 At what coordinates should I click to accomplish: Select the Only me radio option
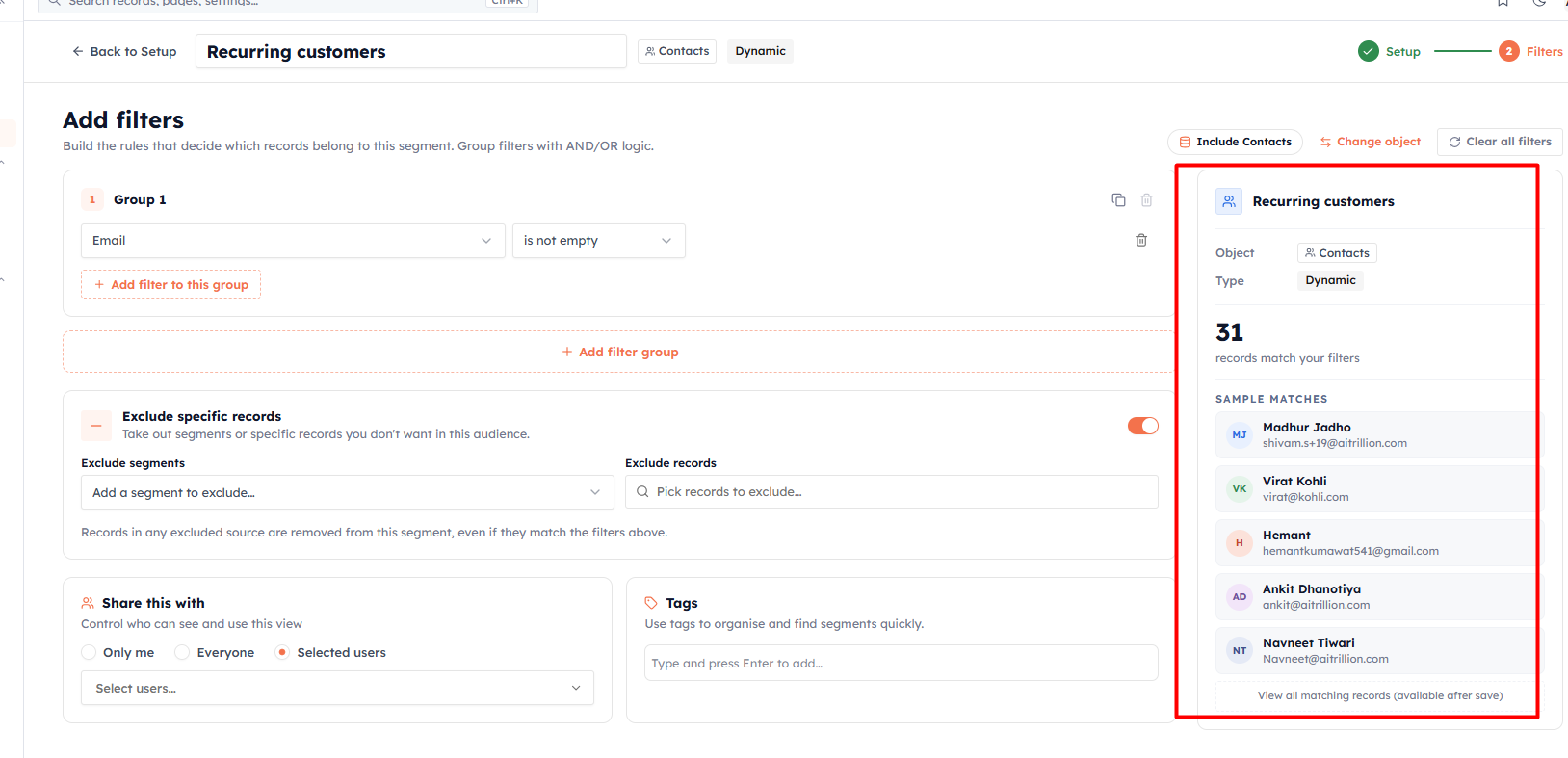coord(89,652)
